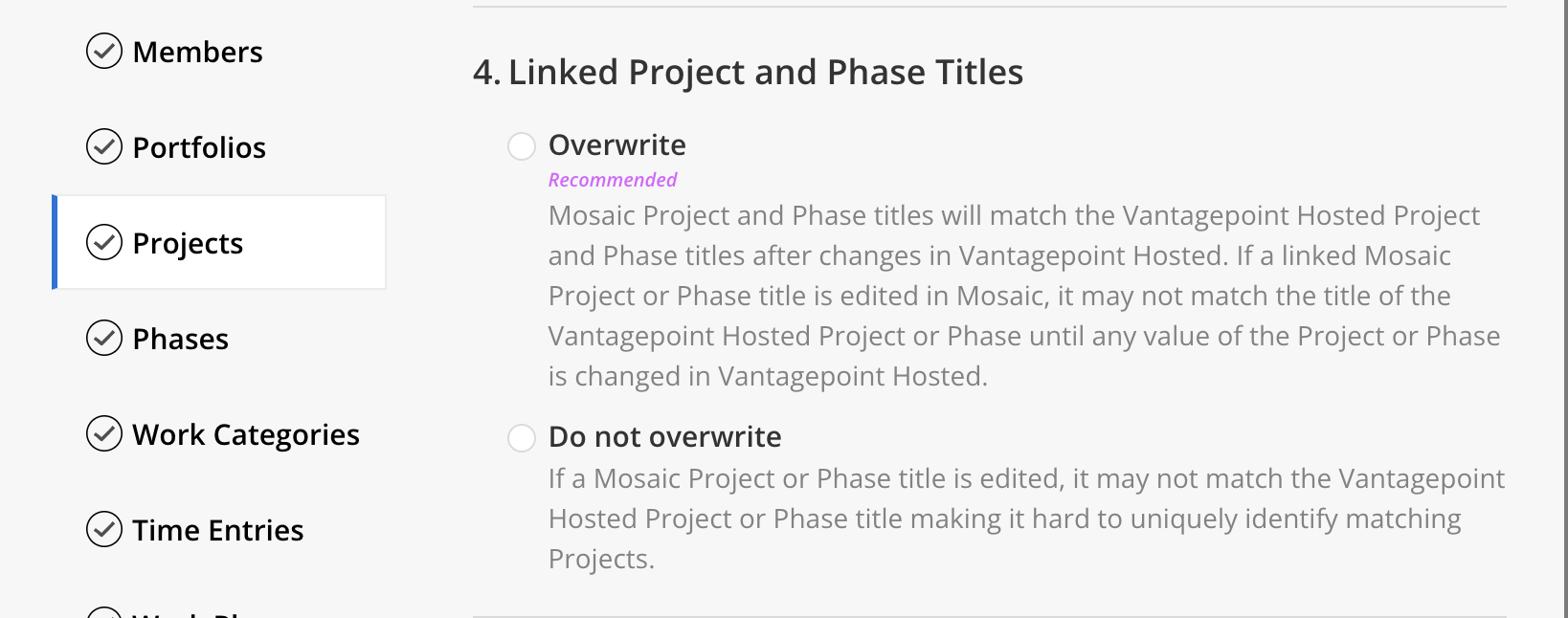
Task: Choose the Do not overwrite option label
Action: 665,437
